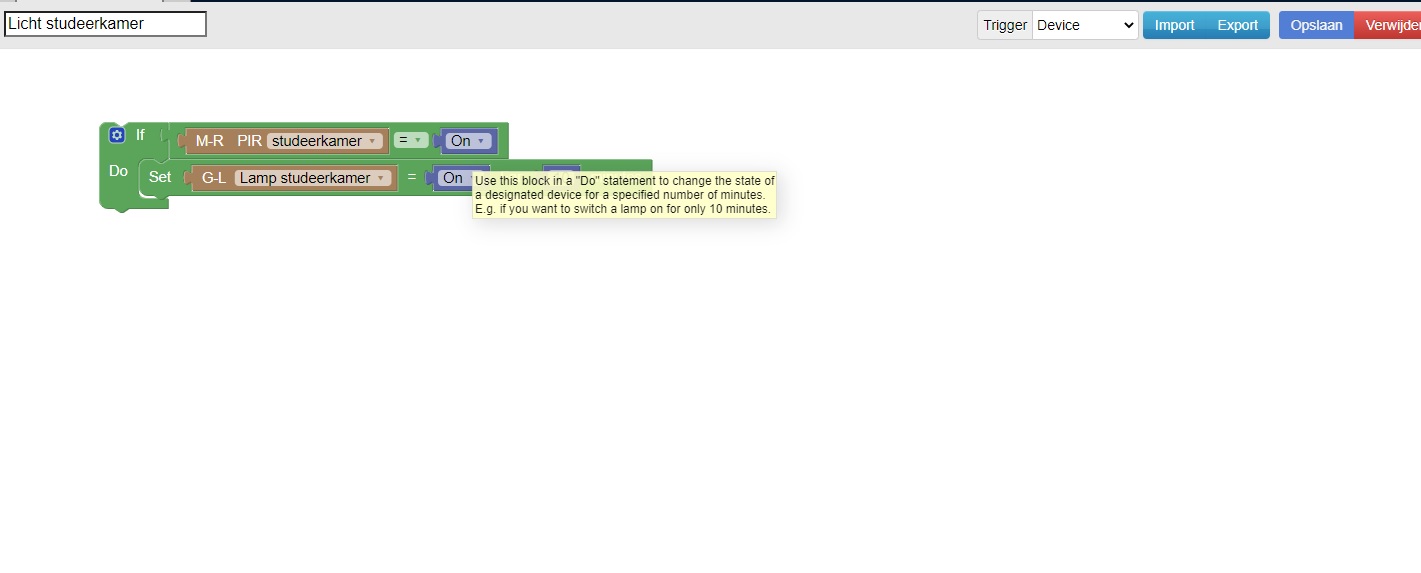Click the Trigger label
Viewport: 1421px width, 573px height.
click(x=1005, y=25)
